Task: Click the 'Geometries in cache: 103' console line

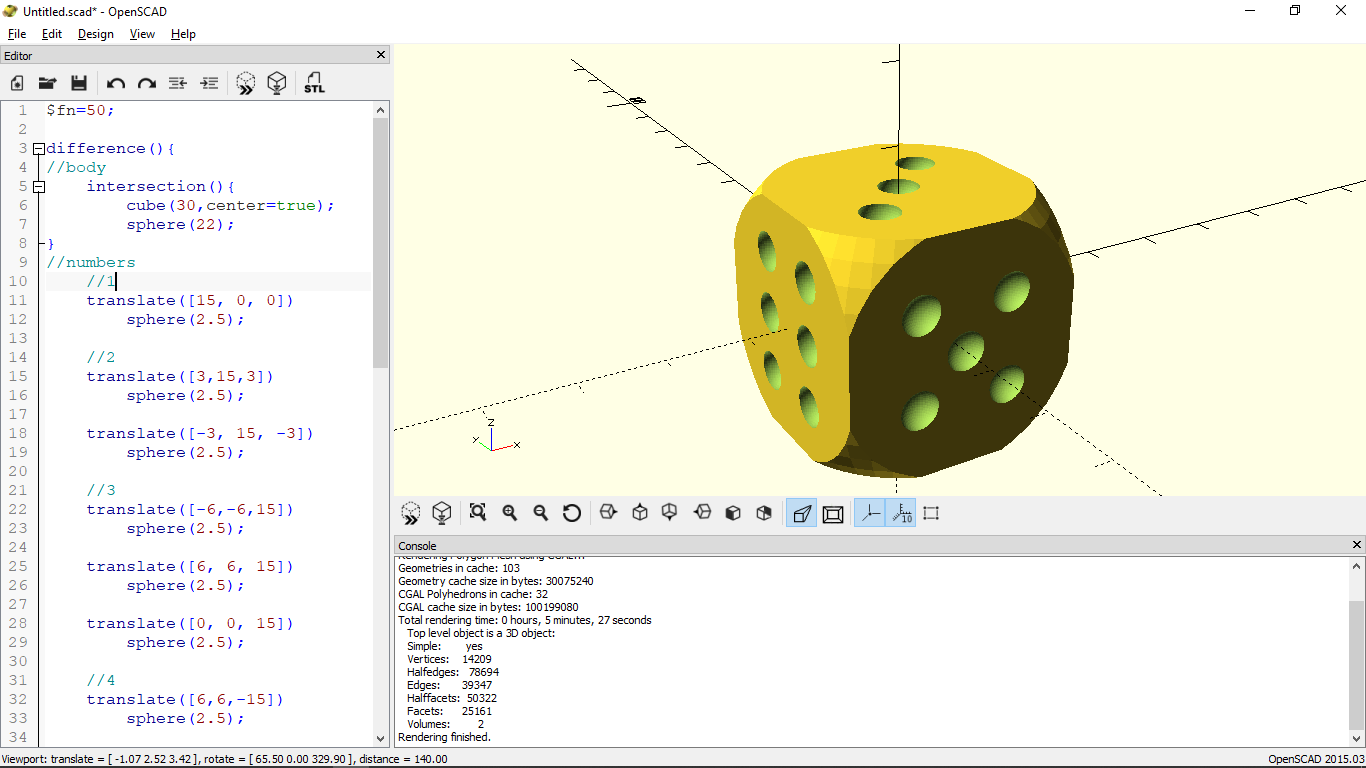Action: (459, 568)
